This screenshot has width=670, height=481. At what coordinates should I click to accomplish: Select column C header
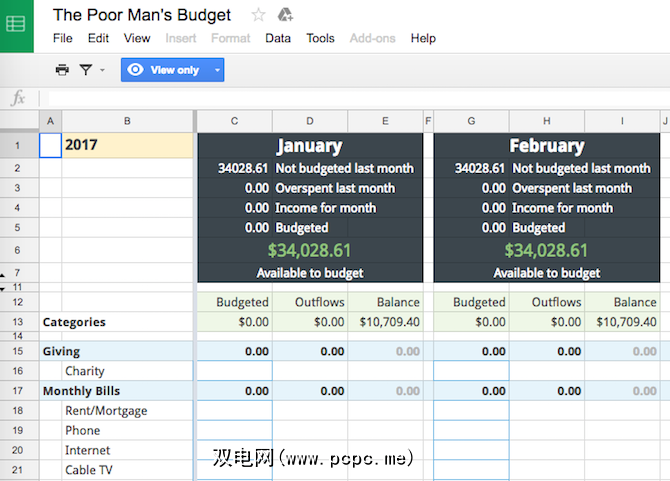[234, 121]
